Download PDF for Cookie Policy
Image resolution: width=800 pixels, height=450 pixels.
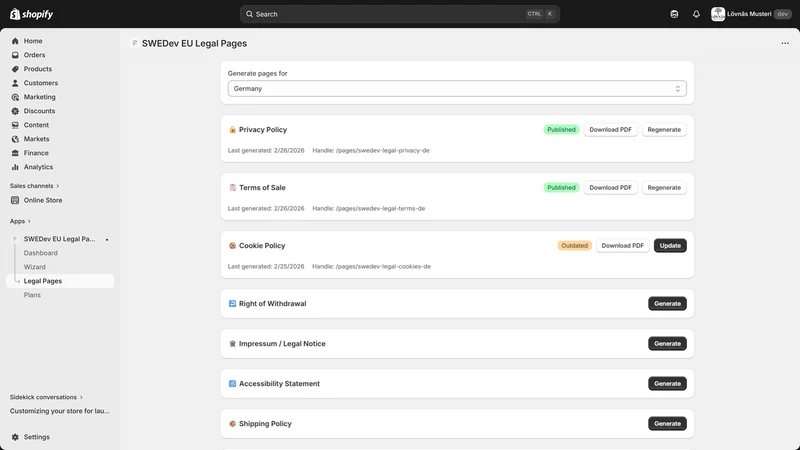click(622, 245)
